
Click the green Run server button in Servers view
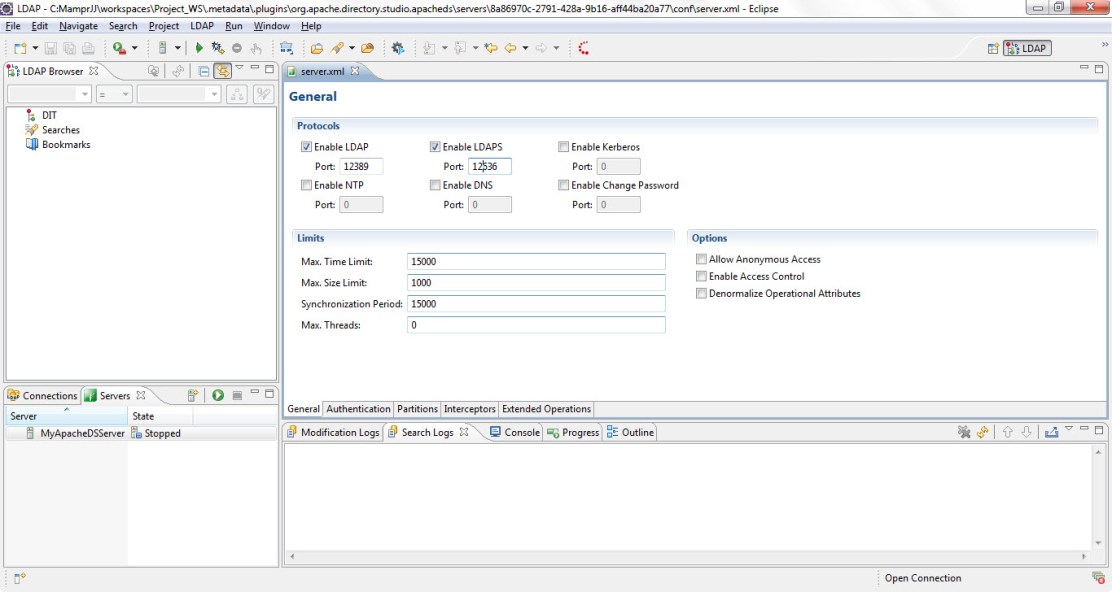pos(217,396)
